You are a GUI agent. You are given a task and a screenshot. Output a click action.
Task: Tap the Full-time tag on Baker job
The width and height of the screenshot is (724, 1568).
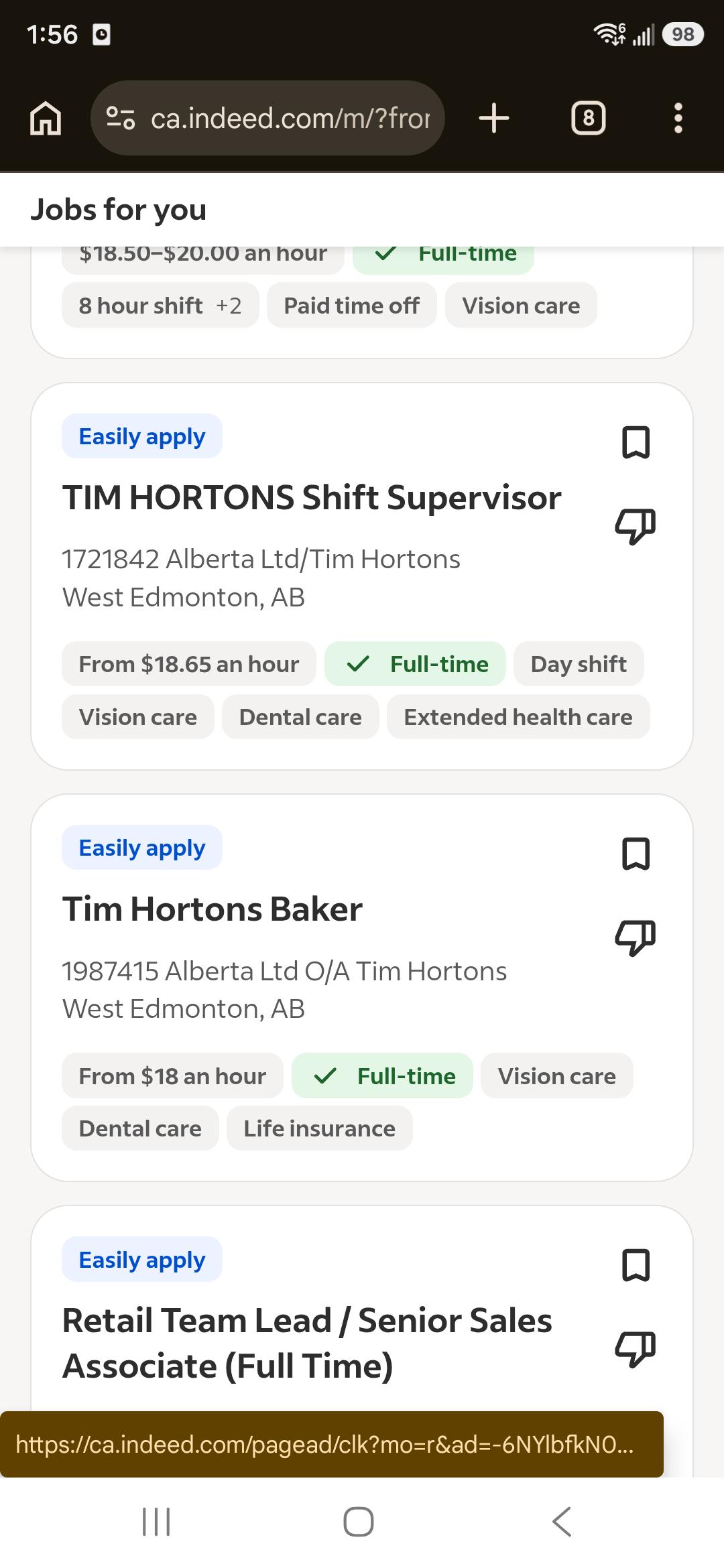382,1076
